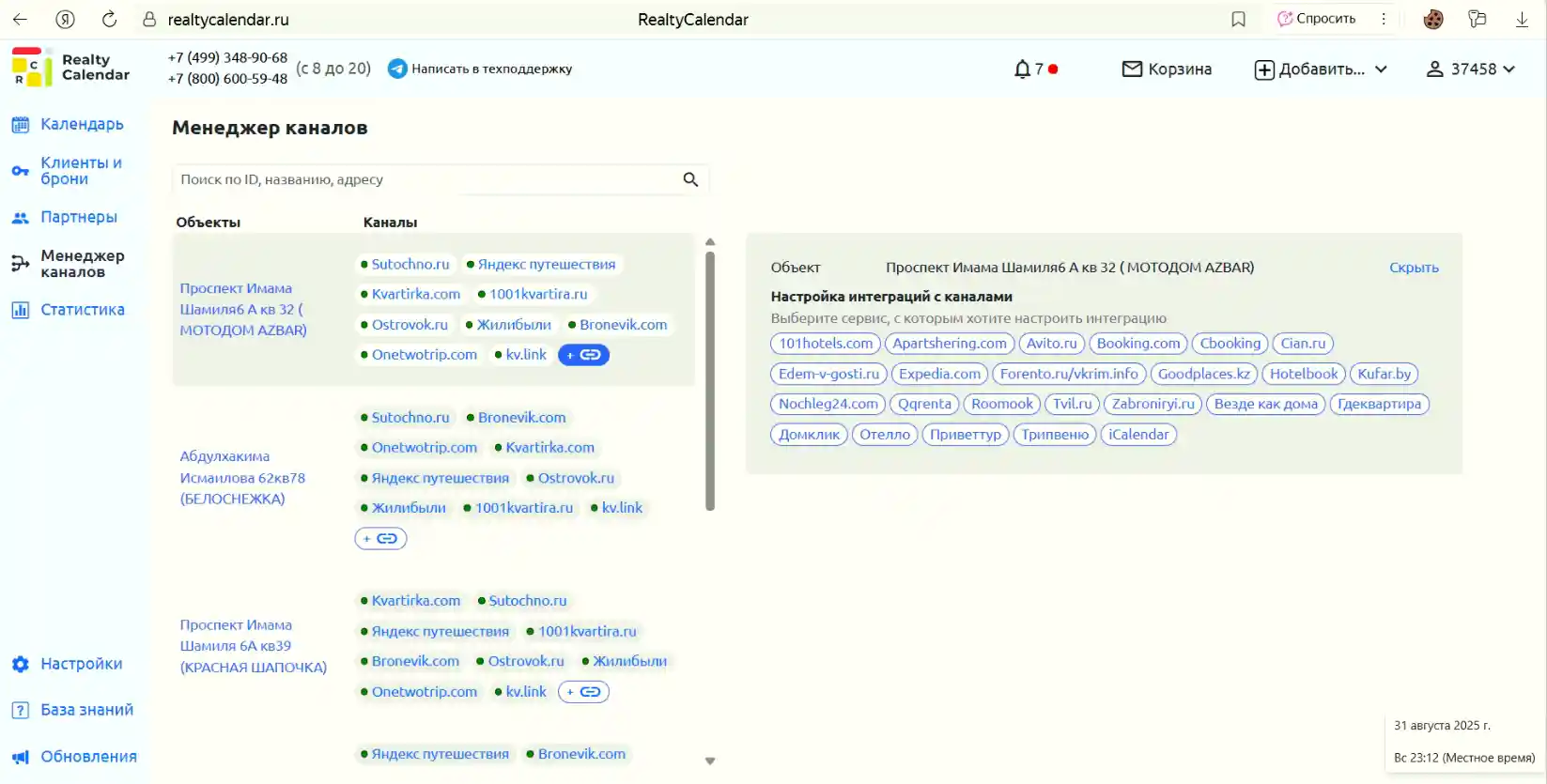Click Sutochno.ru channel of МОТОДОМ AZBAR

coord(406,265)
